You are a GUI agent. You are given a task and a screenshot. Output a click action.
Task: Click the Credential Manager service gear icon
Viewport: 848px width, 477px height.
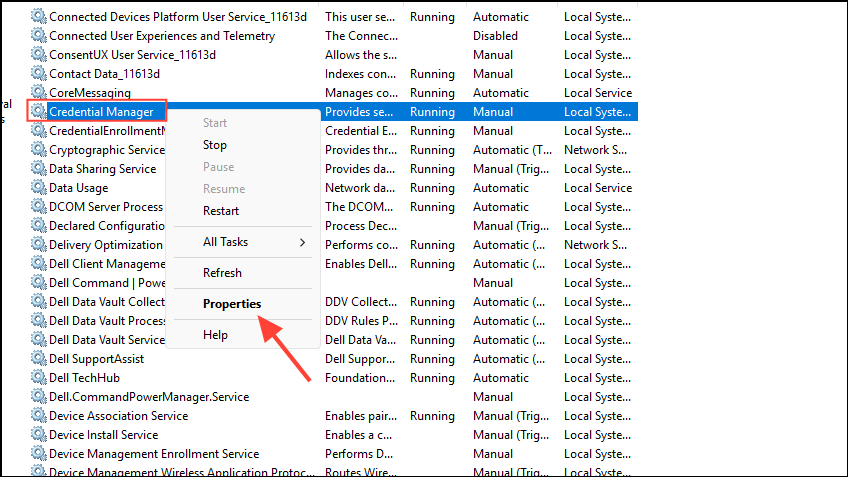[39, 112]
